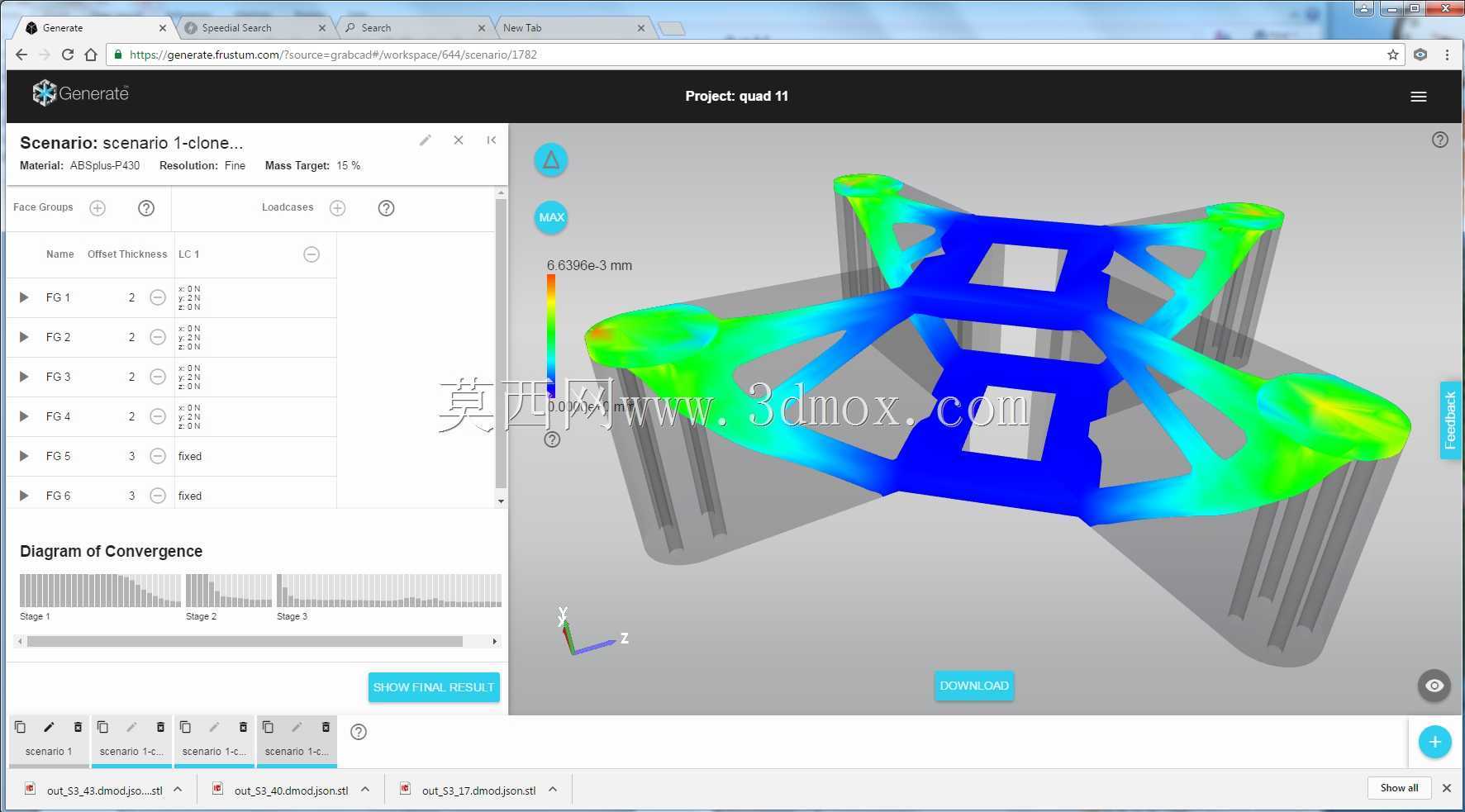Remove loadcase LC 1

coord(312,254)
